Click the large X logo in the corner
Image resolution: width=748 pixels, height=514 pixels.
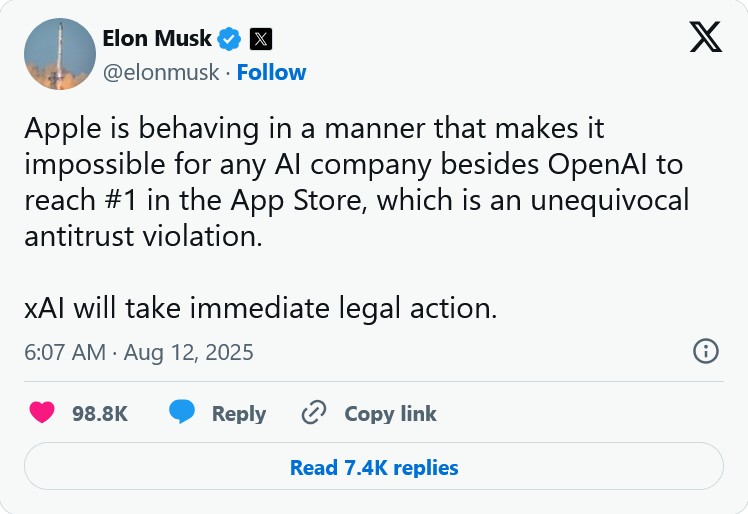pos(706,38)
